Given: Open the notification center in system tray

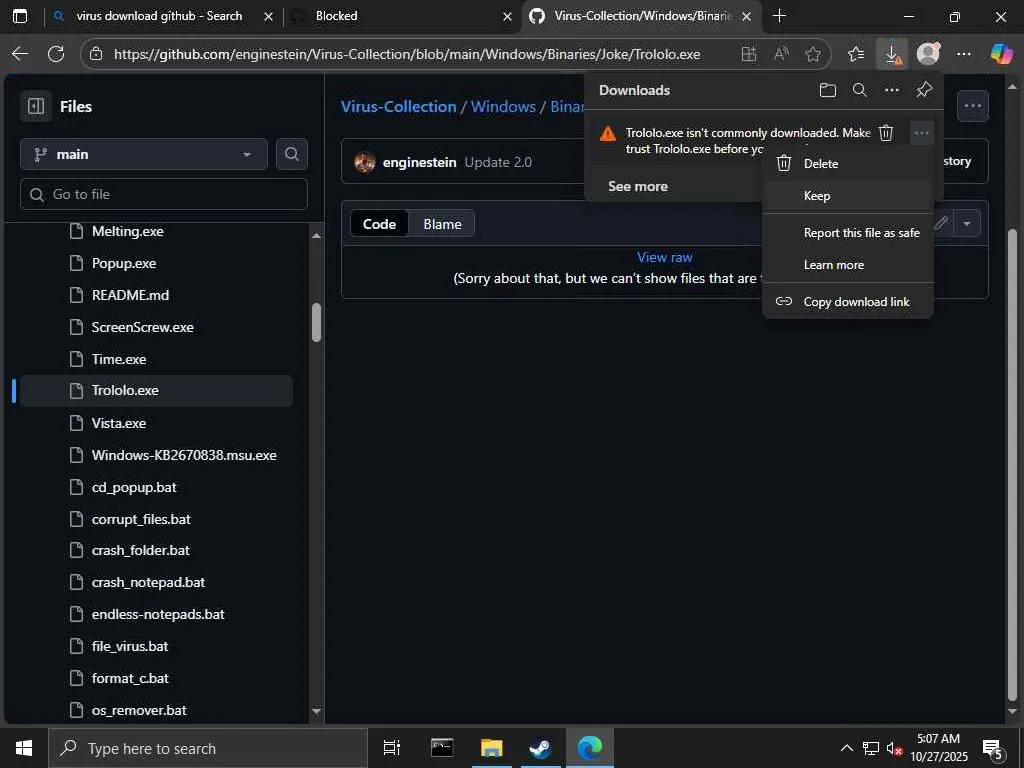Looking at the screenshot, I should coord(993,748).
